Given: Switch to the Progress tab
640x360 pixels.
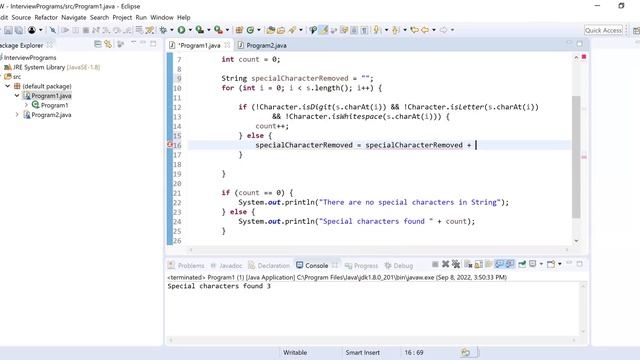Looking at the screenshot, I should tap(362, 265).
